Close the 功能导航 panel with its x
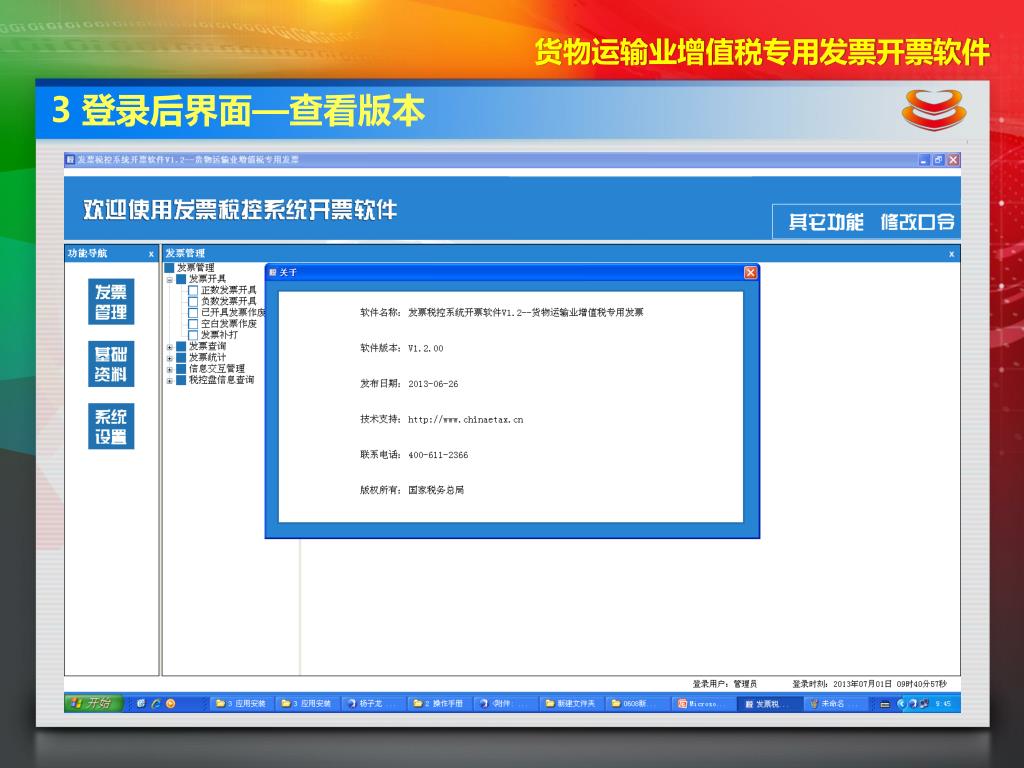 pyautogui.click(x=151, y=254)
